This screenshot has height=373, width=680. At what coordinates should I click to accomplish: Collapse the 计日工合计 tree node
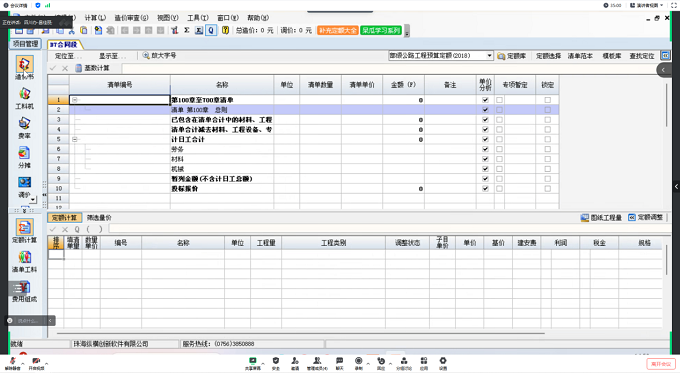(75, 139)
